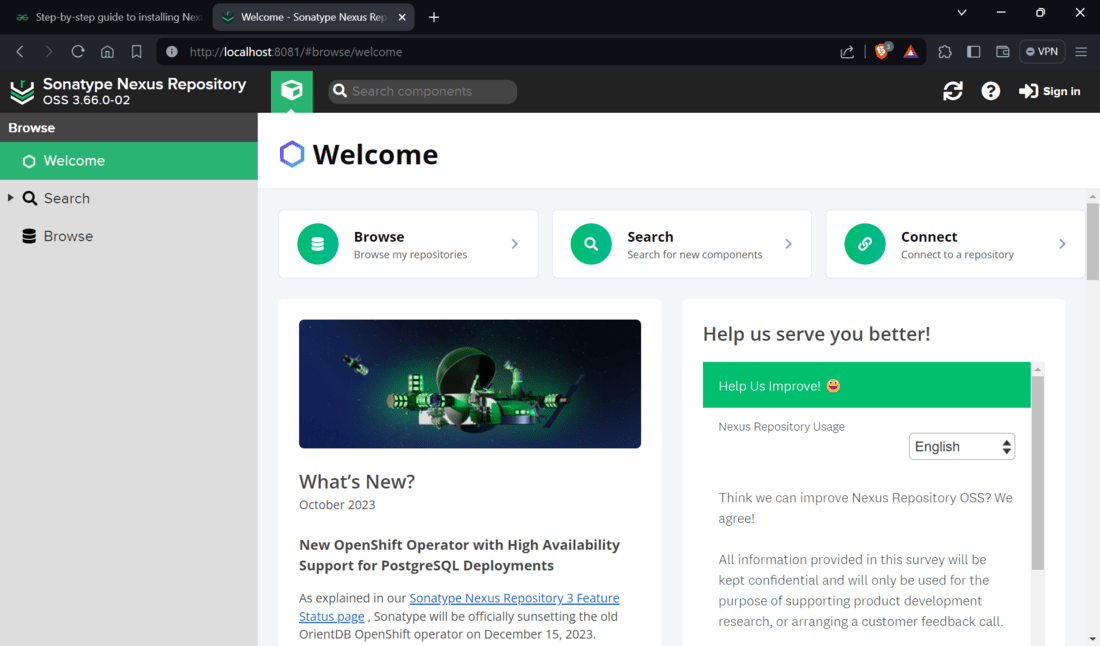Click the space station banner image
The height and width of the screenshot is (646, 1100).
(470, 384)
